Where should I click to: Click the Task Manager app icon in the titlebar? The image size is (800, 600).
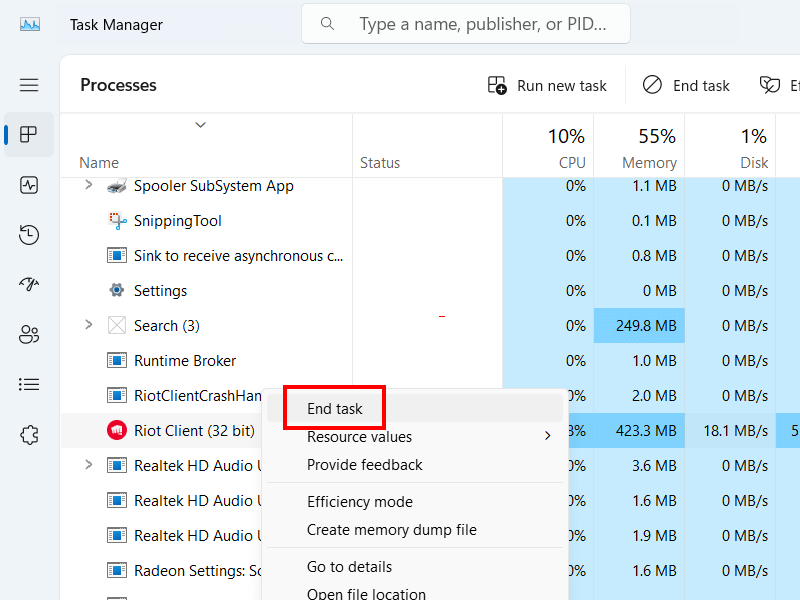click(x=30, y=23)
